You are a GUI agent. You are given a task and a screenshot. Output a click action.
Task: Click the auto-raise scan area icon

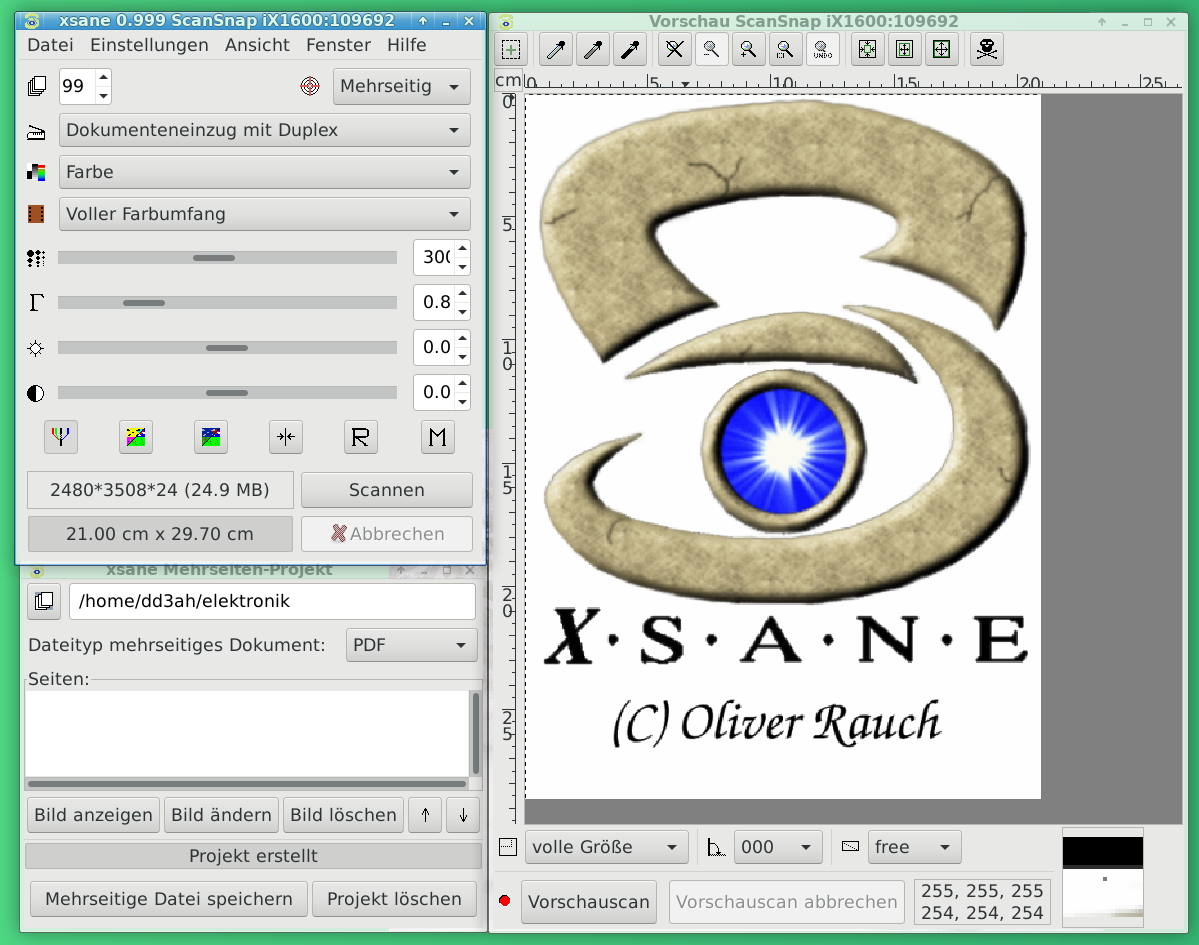[905, 50]
